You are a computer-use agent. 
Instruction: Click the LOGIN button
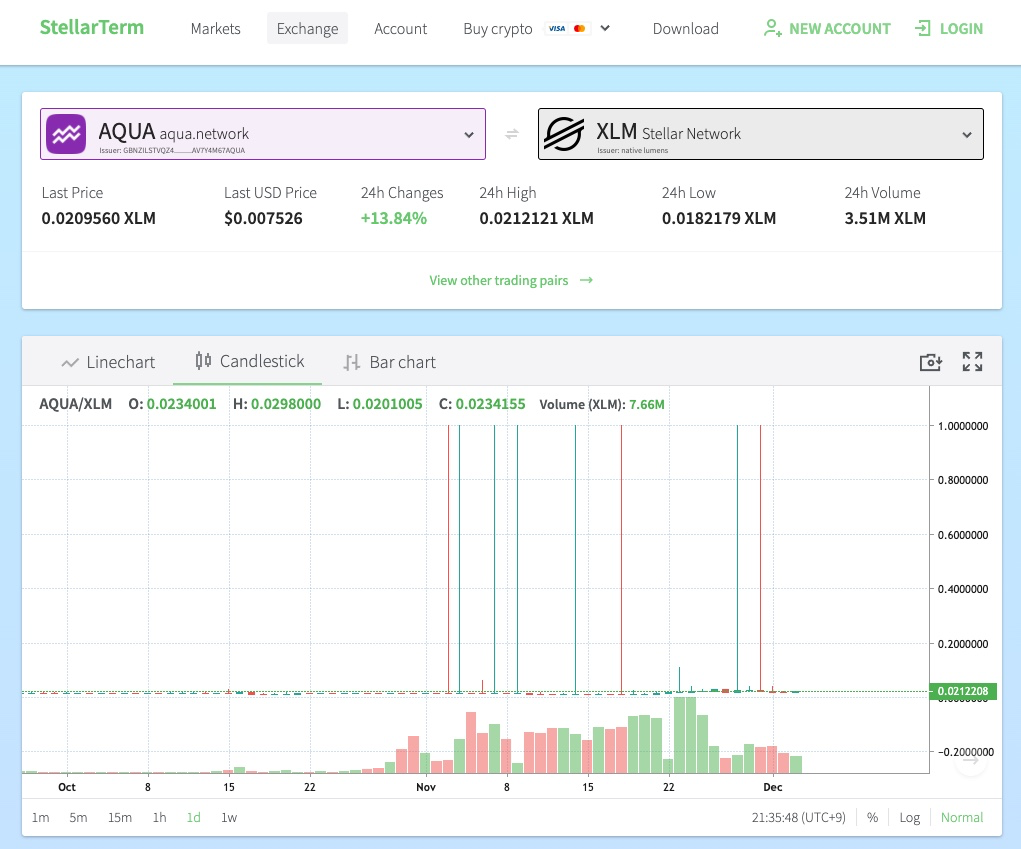(x=949, y=29)
